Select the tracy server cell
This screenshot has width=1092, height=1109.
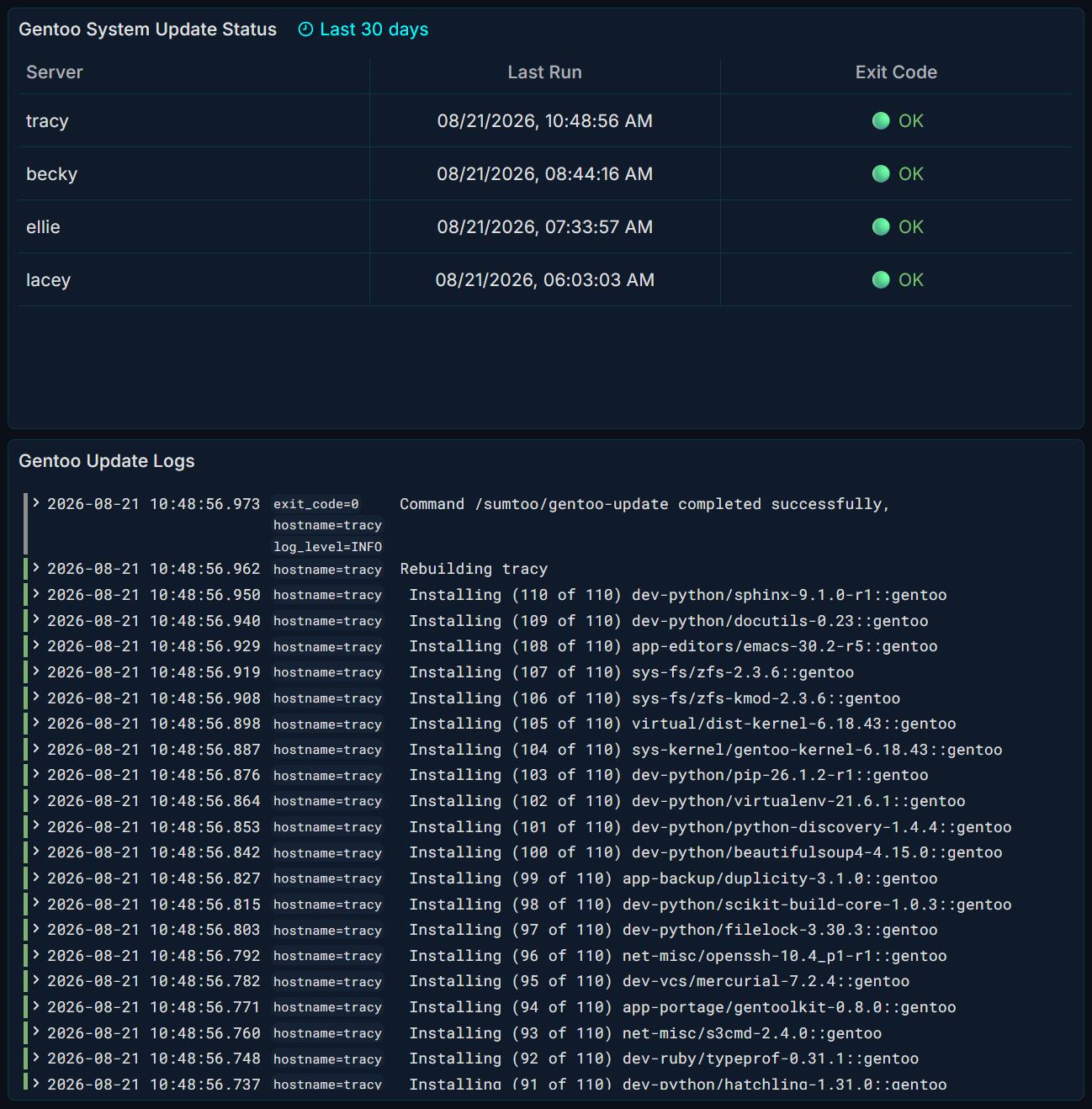pyautogui.click(x=193, y=121)
